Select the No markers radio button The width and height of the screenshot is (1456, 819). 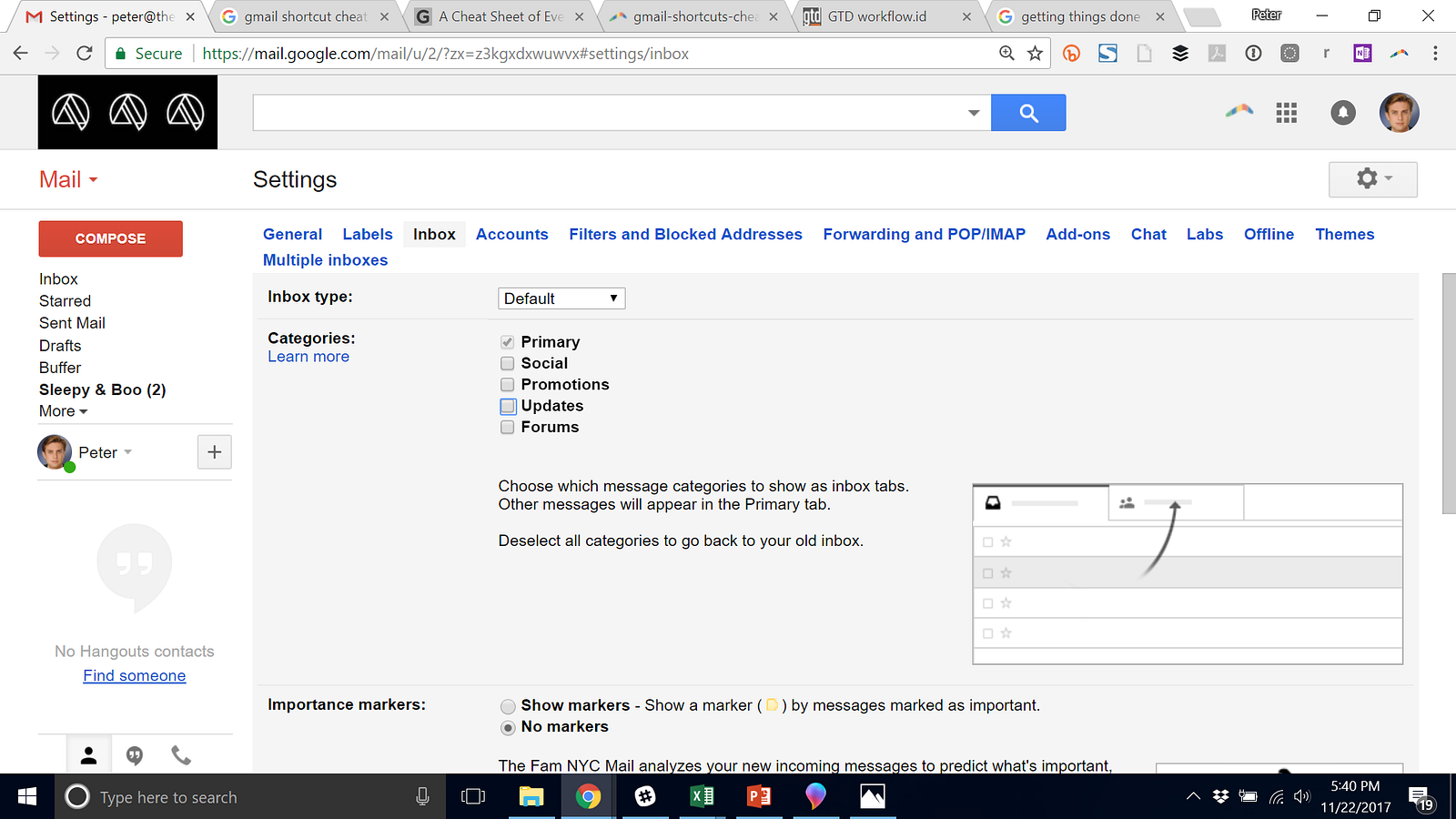(x=508, y=728)
